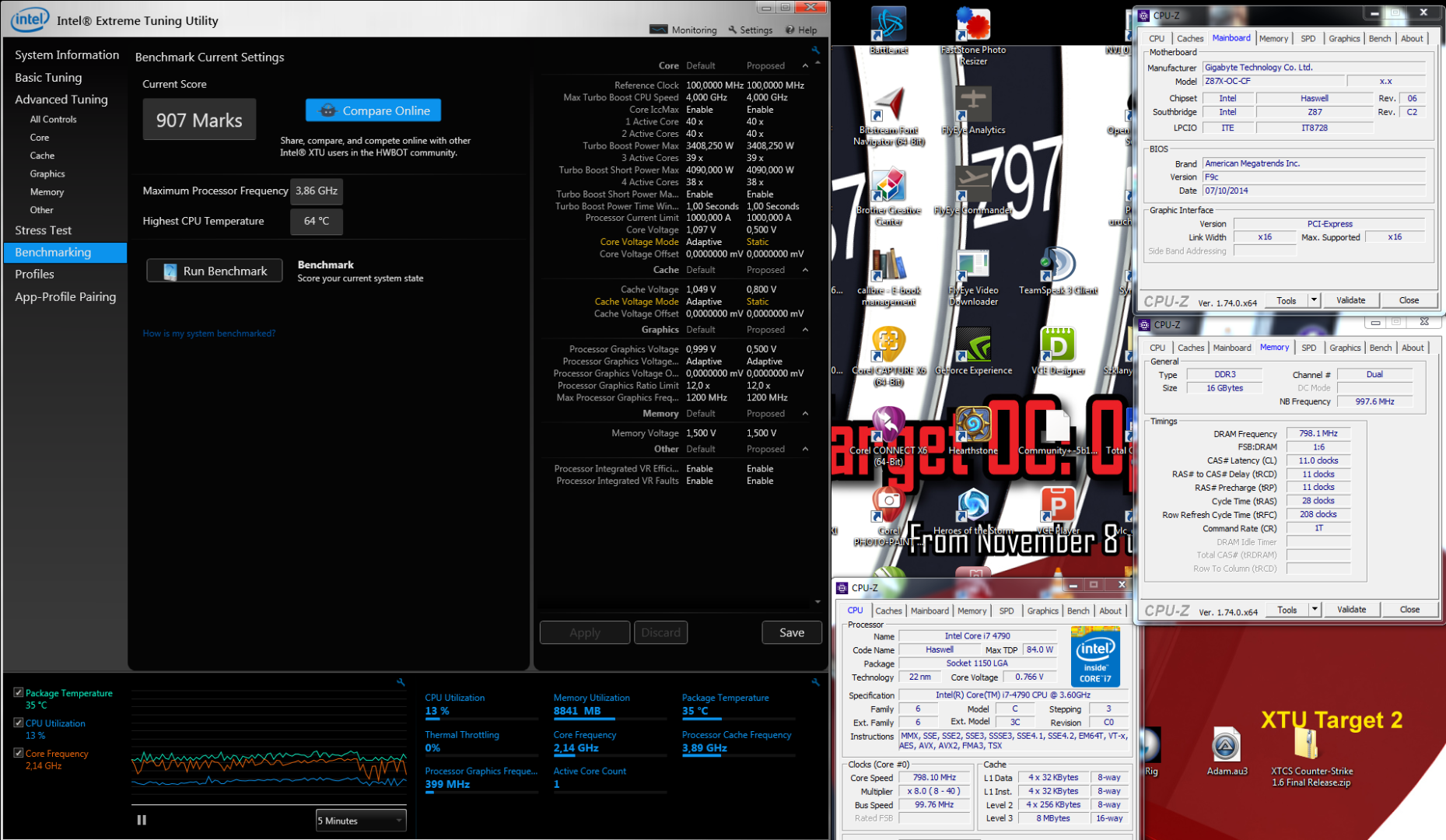
Task: Open the Adam.au3 file on the desktop
Action: 1227,751
